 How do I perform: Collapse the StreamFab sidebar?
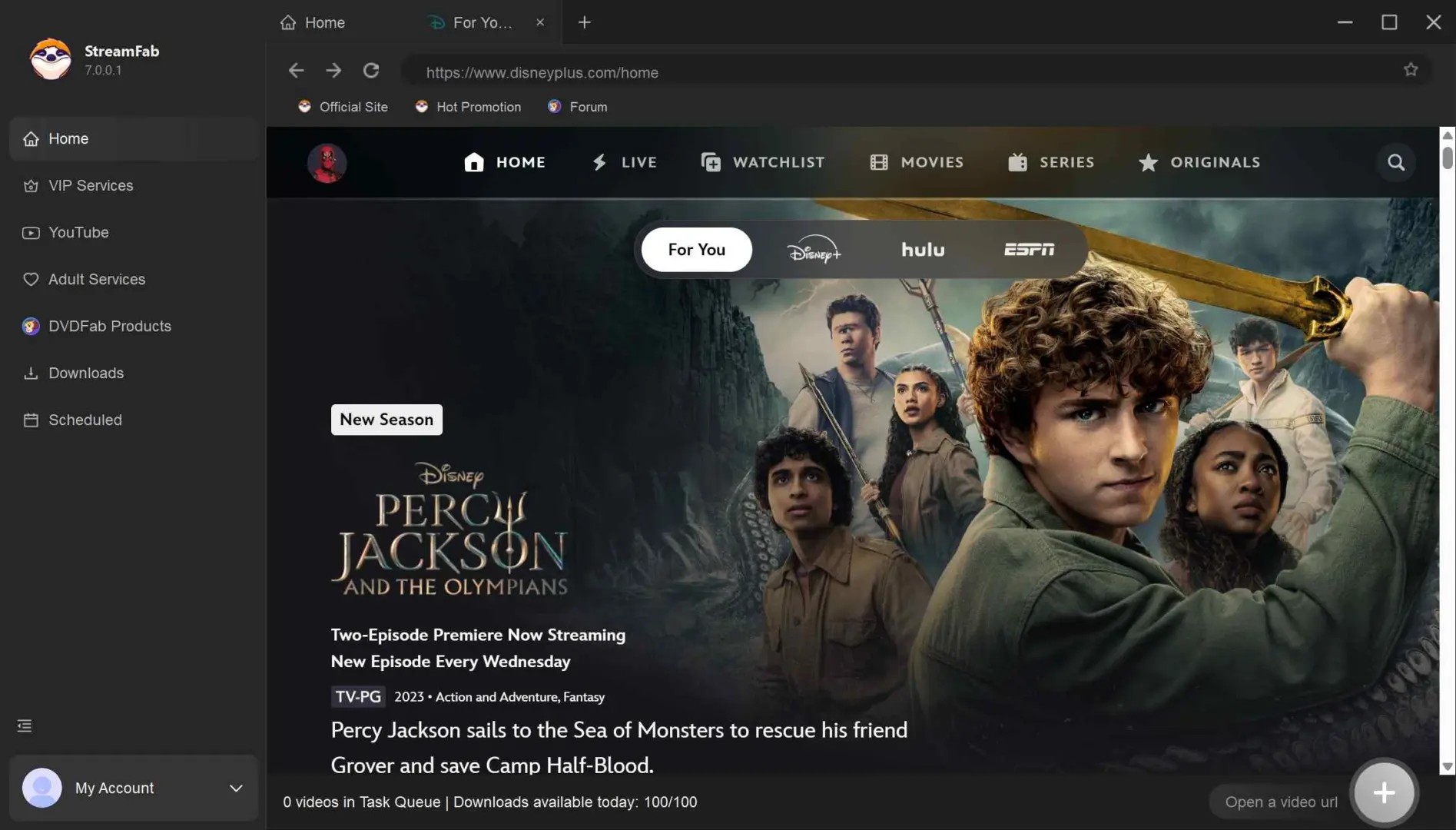tap(24, 725)
